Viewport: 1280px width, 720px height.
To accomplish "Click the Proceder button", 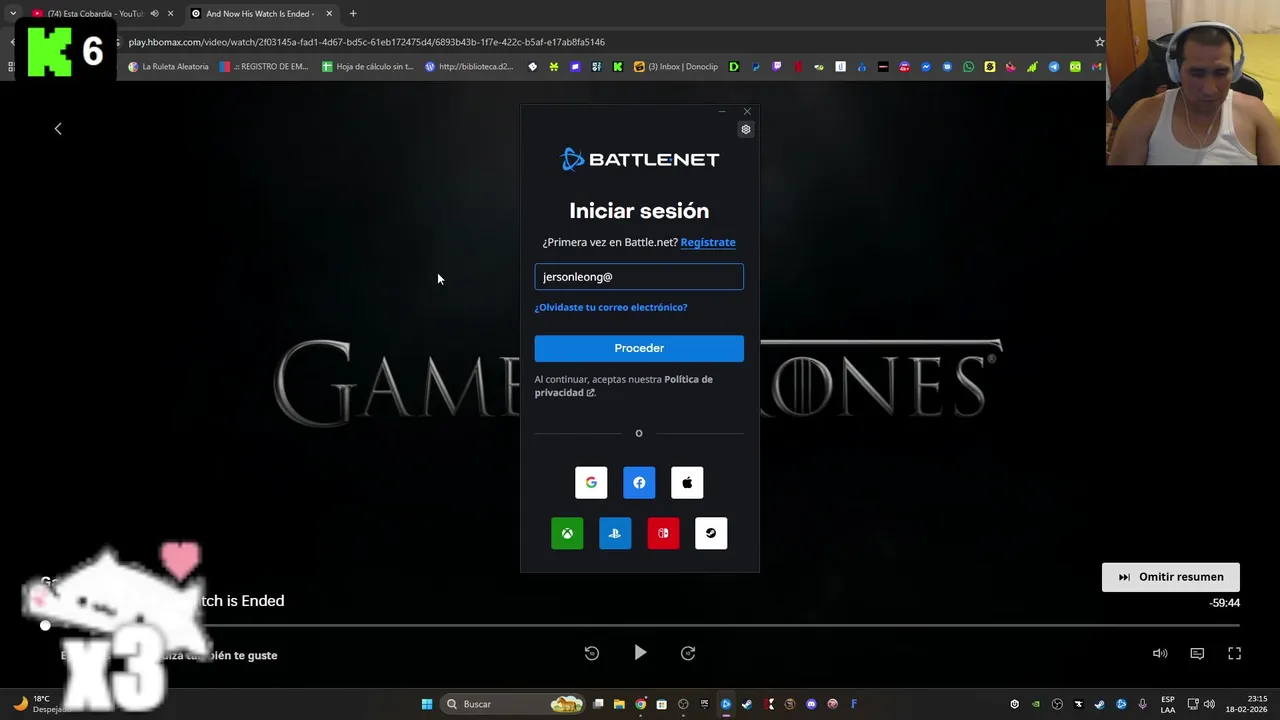I will point(639,348).
